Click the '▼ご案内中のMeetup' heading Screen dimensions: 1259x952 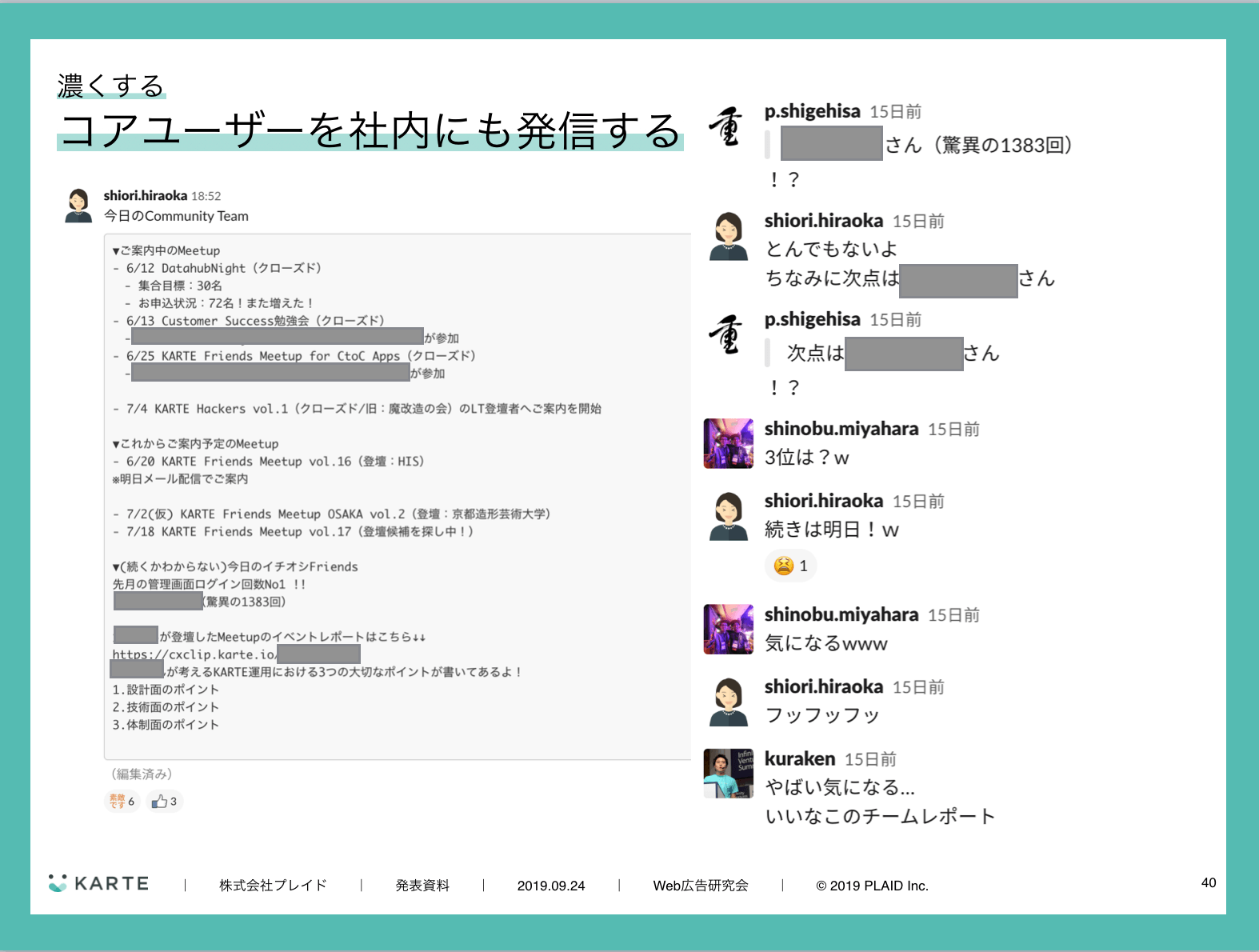pos(166,250)
